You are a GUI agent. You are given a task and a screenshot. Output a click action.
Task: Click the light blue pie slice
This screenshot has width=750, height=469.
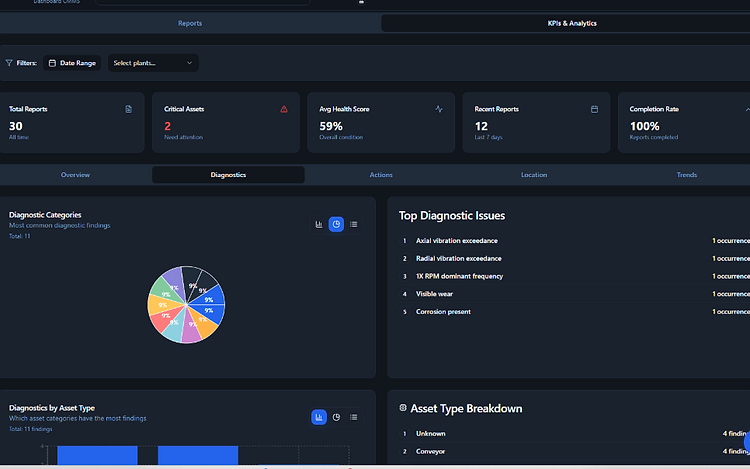pos(174,327)
